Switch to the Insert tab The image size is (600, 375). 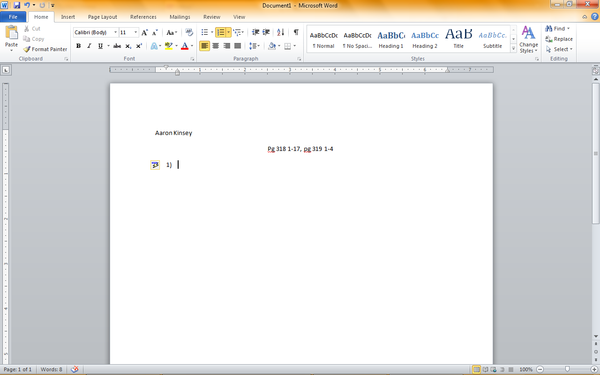click(68, 17)
